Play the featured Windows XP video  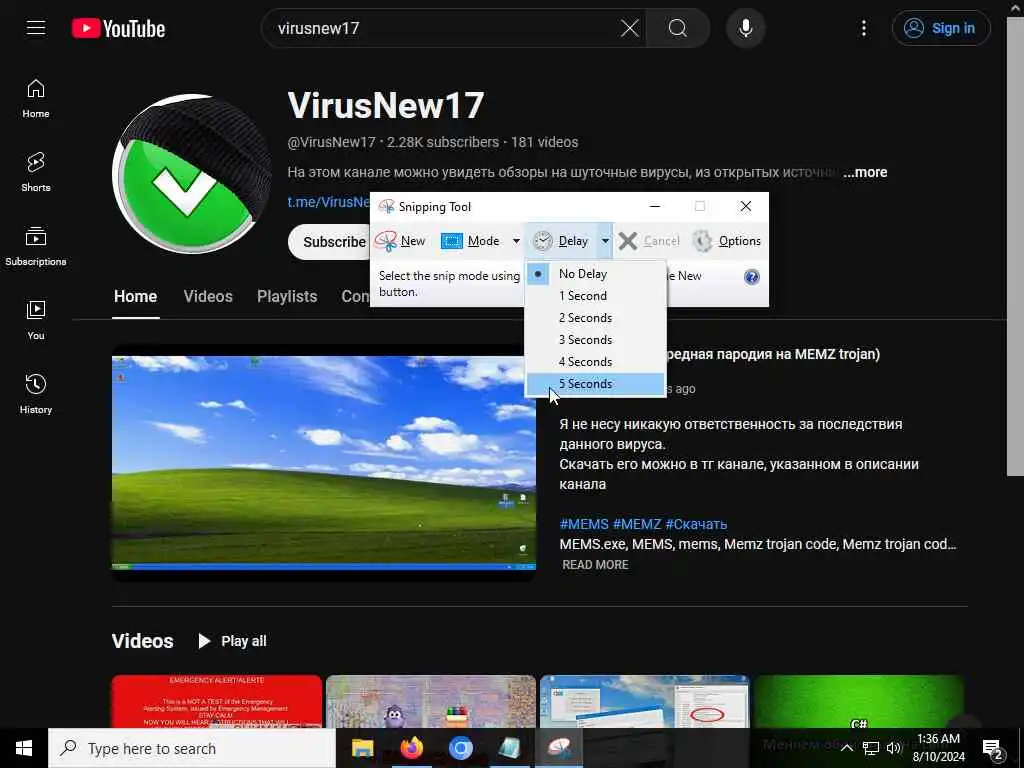tap(323, 463)
